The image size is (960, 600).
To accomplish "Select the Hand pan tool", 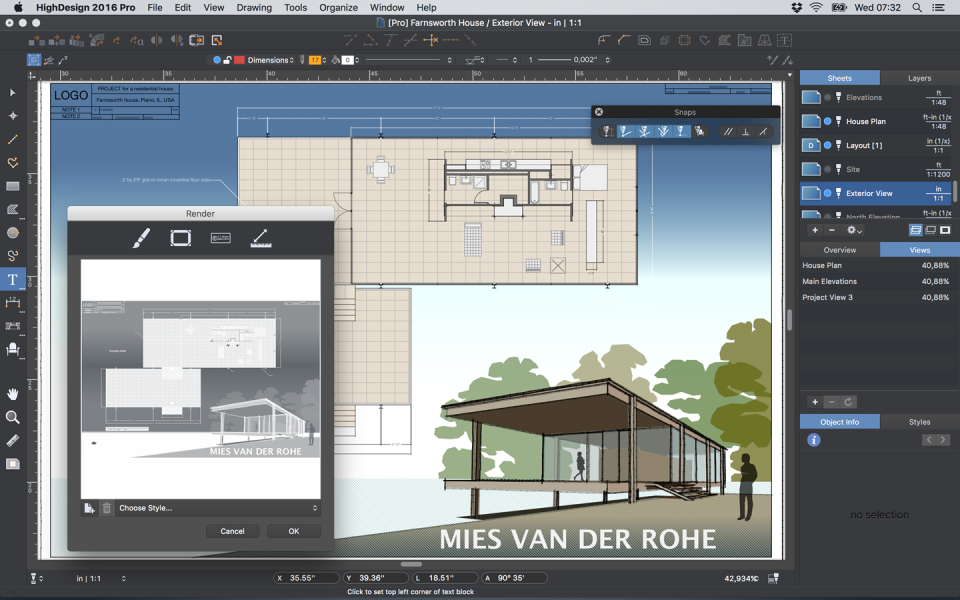I will (x=13, y=394).
